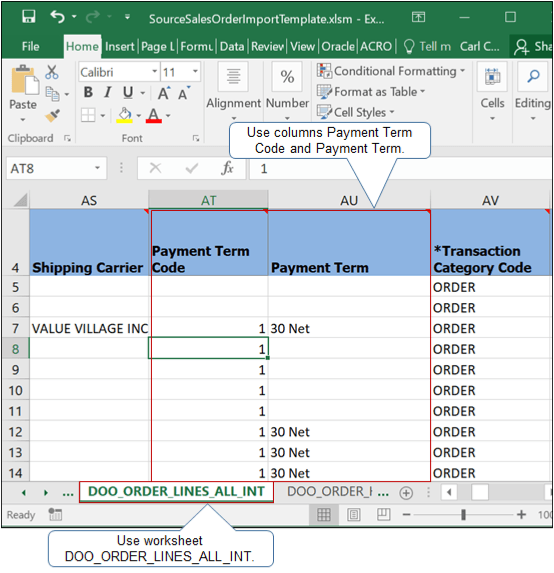The image size is (554, 573).
Task: Select row 8 header
Action: [15, 349]
